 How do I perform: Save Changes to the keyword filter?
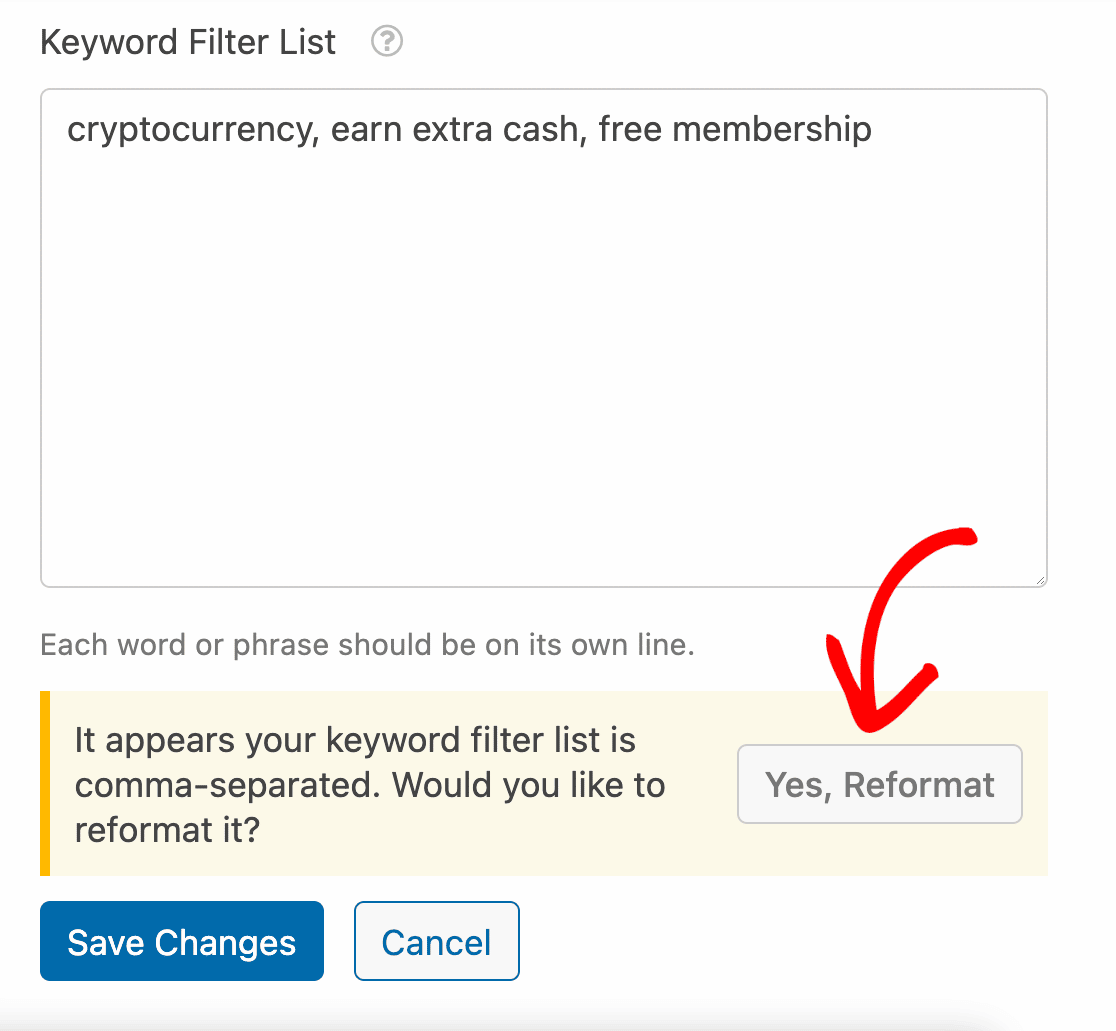[182, 941]
